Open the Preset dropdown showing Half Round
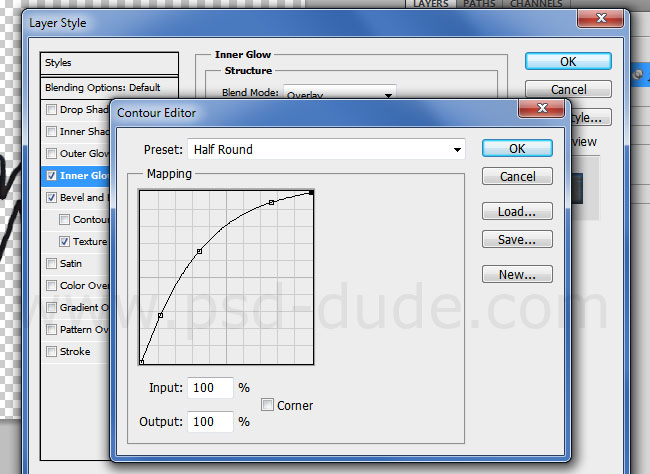 click(326, 149)
